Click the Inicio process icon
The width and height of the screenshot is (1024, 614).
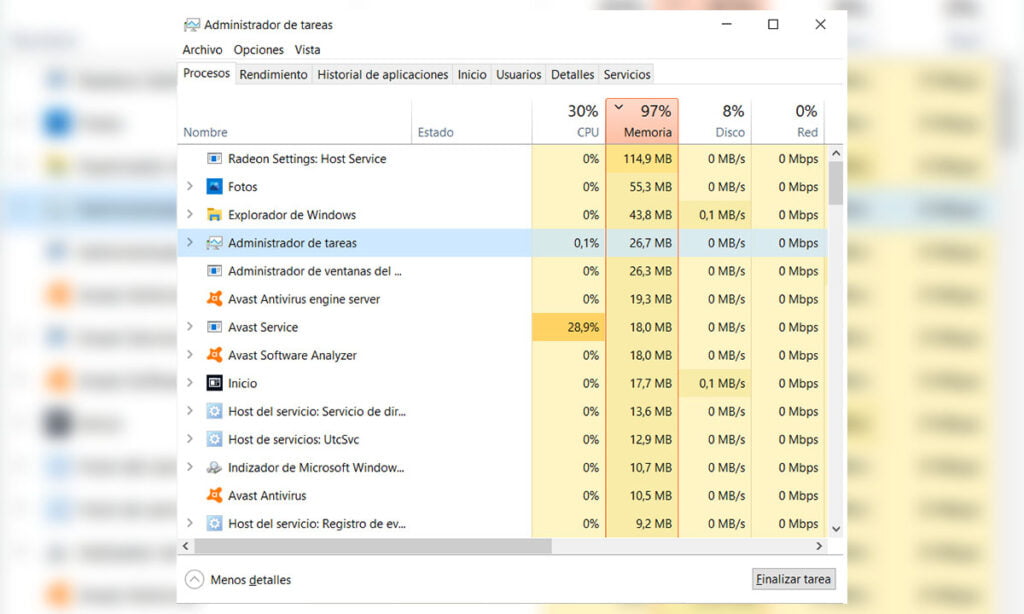214,383
